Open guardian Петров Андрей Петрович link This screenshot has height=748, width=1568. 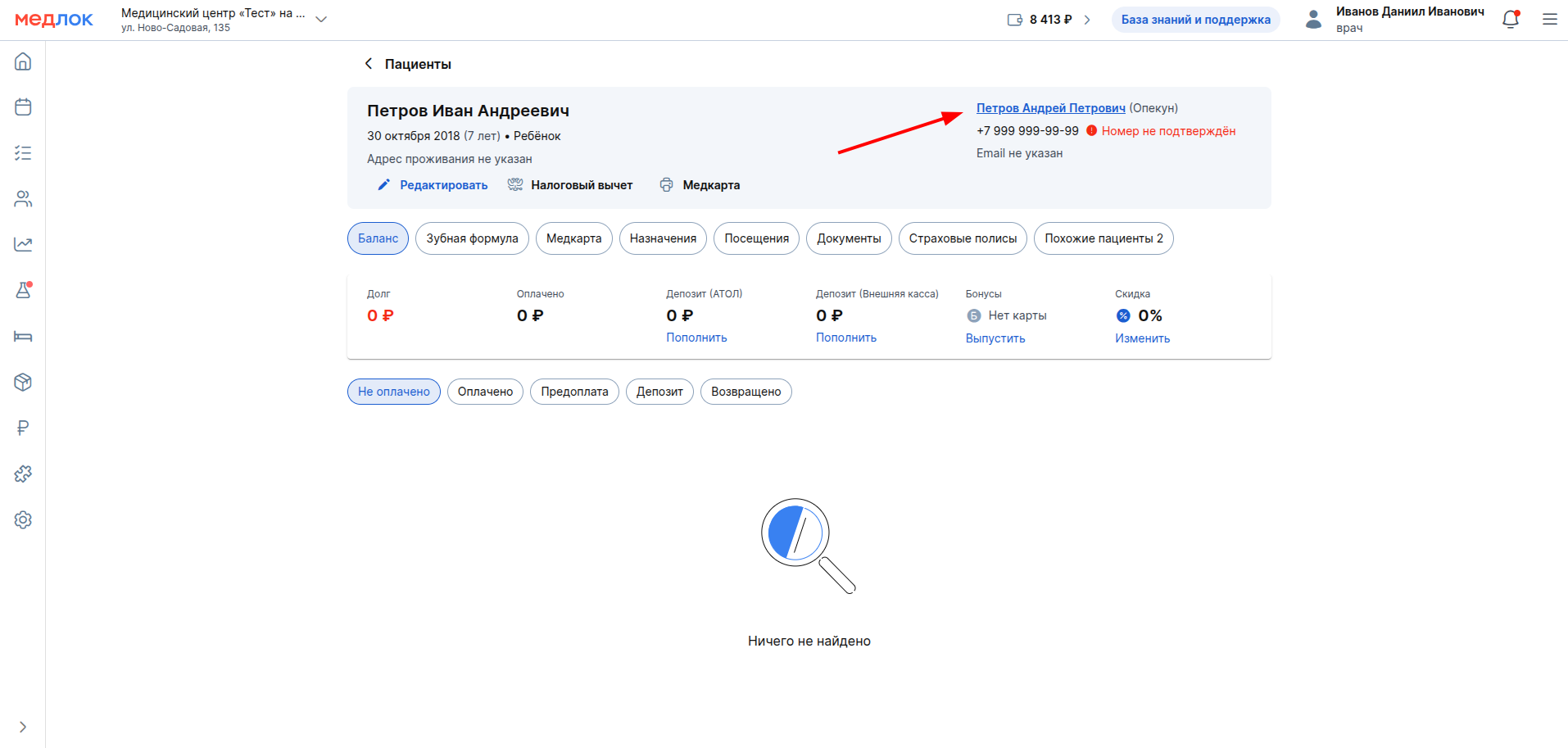coord(1050,108)
